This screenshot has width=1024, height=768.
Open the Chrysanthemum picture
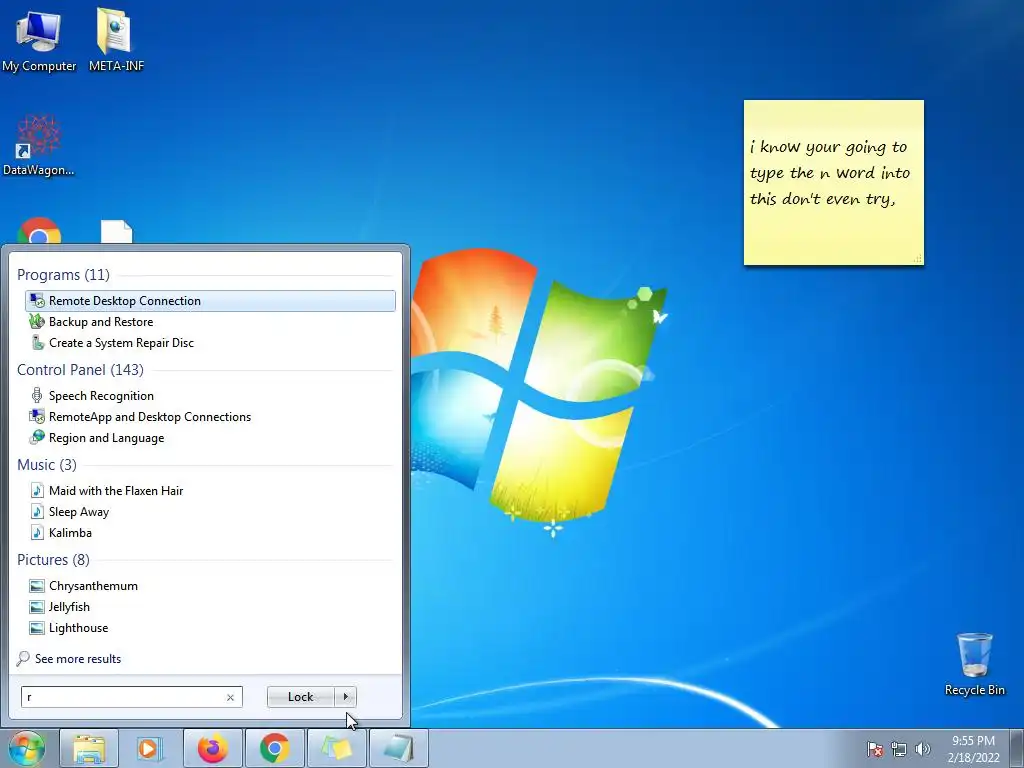click(93, 586)
